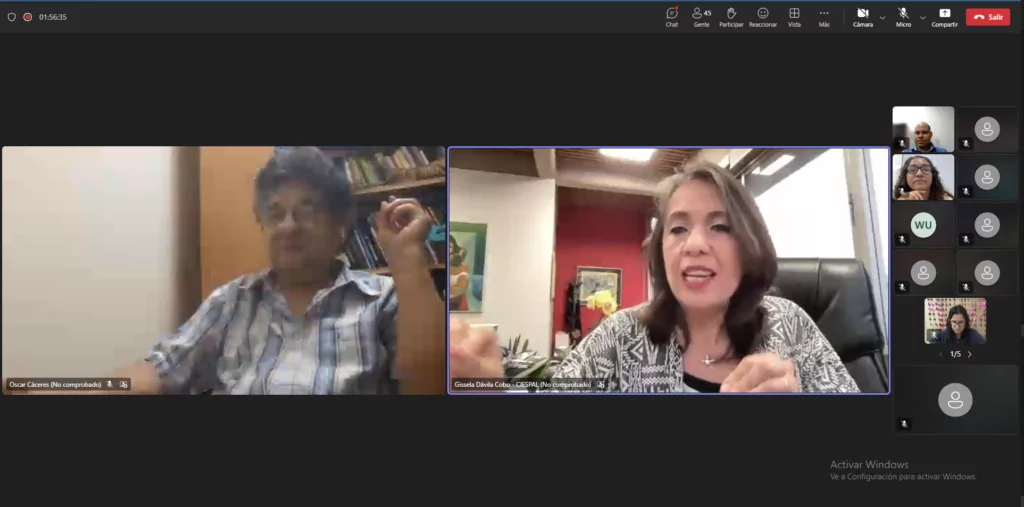1024x507 pixels.
Task: Go to previous participants page arrow
Action: point(940,354)
